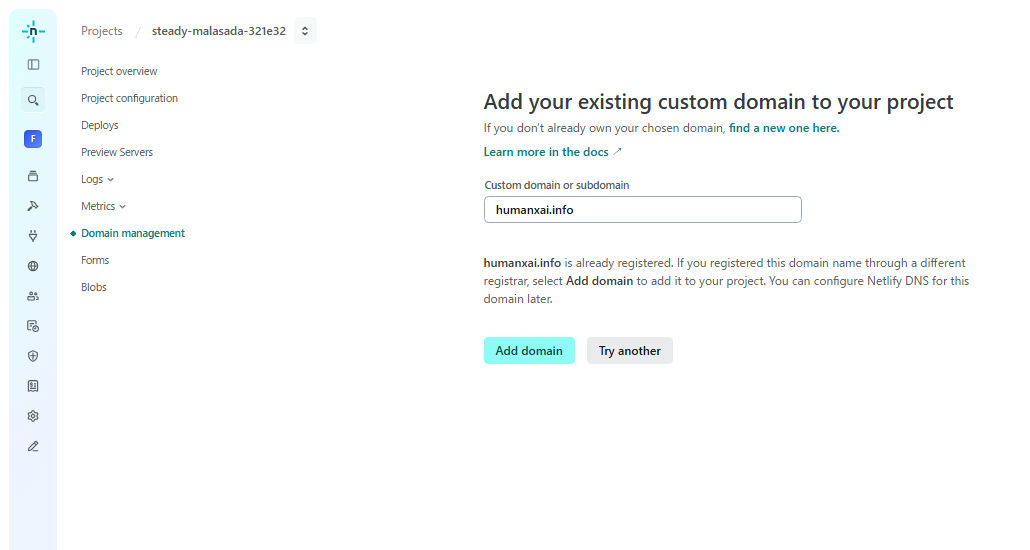Viewport: 1030px width, 550px height.
Task: Open the builds hammer icon
Action: [x=33, y=206]
